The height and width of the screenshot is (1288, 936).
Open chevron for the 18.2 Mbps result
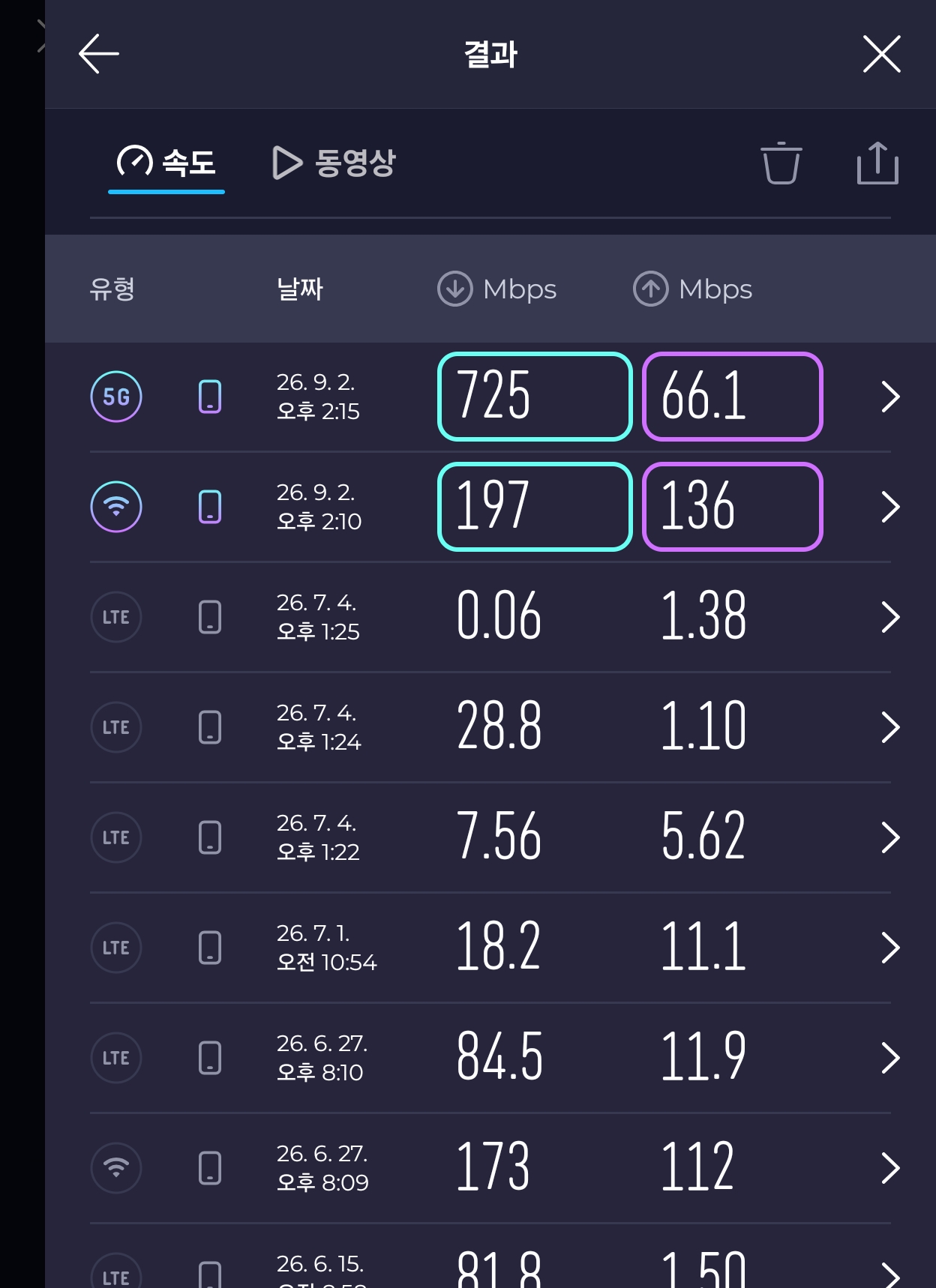[x=890, y=948]
